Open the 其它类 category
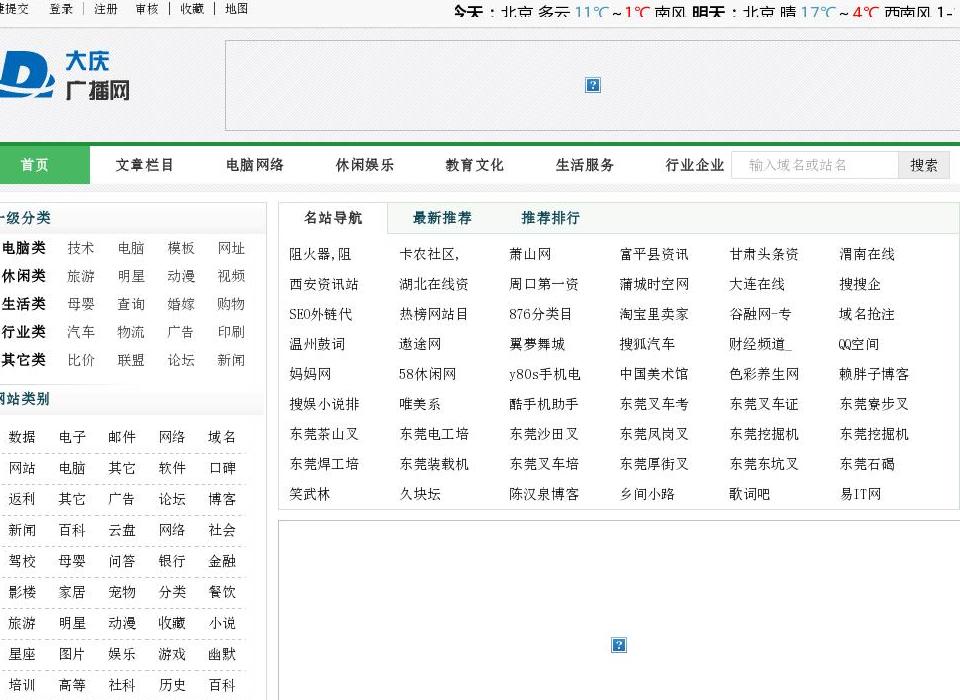 [23, 360]
